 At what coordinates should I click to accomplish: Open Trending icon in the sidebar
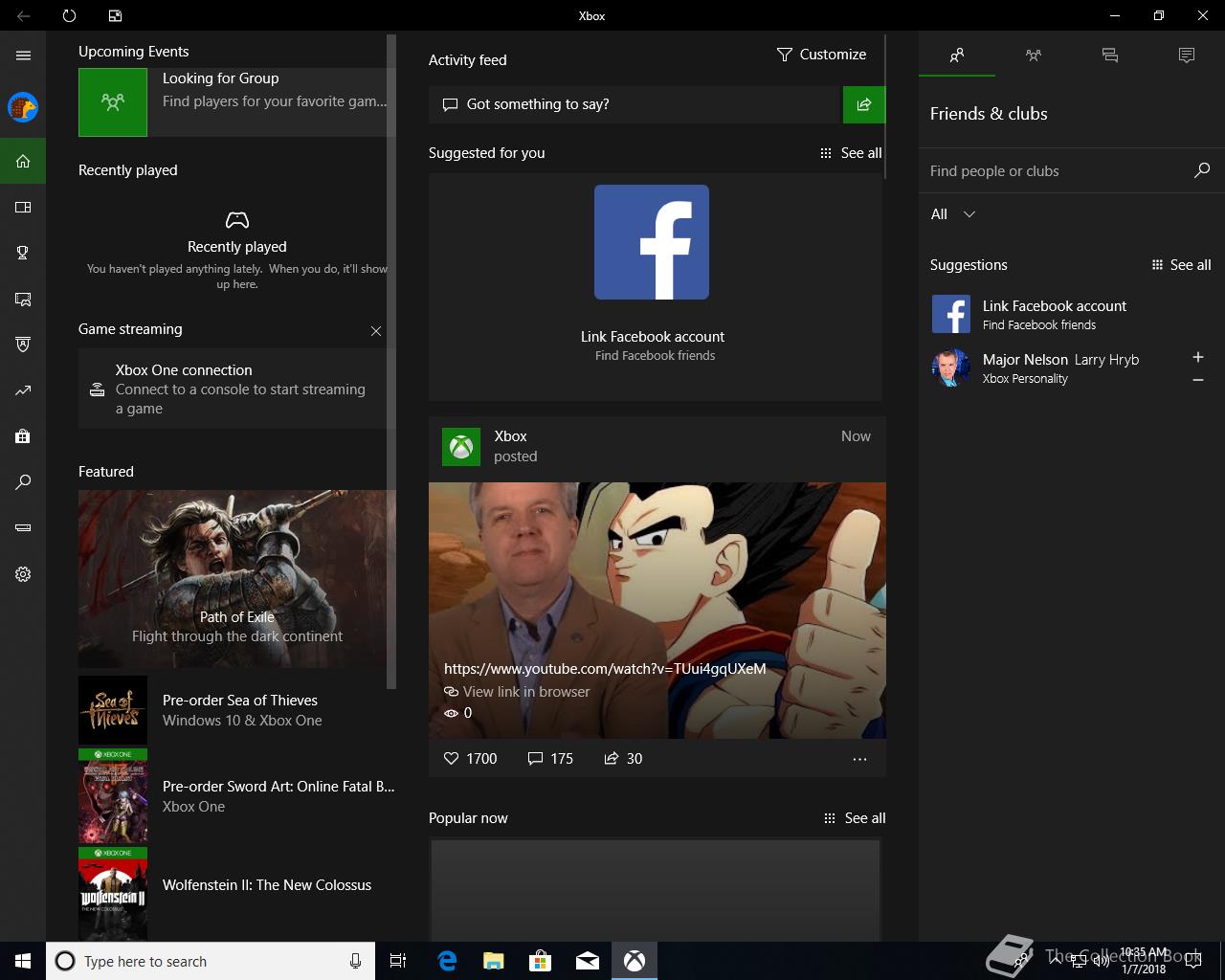click(x=23, y=390)
